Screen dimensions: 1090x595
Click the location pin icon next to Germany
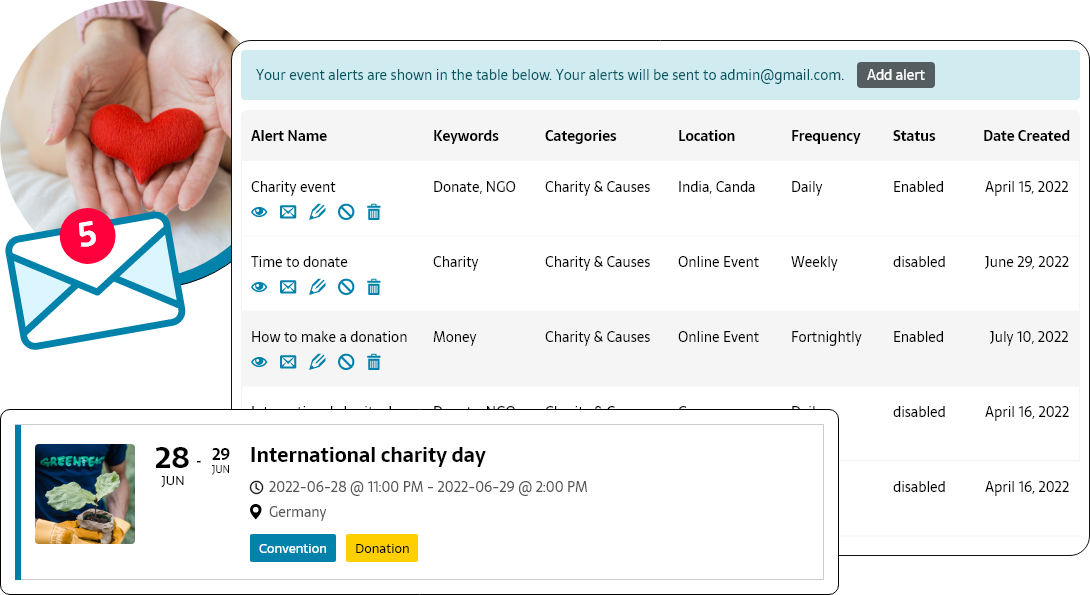pos(257,512)
